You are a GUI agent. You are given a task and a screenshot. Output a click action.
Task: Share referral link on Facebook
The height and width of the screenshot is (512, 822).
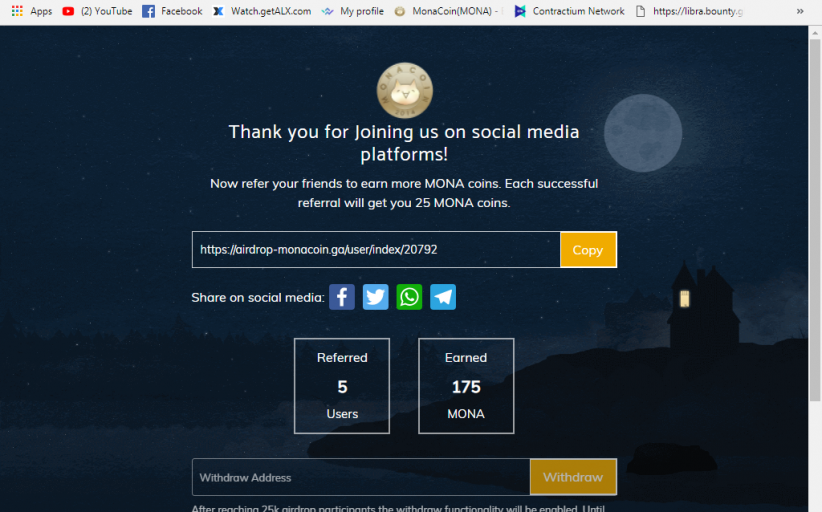click(342, 297)
